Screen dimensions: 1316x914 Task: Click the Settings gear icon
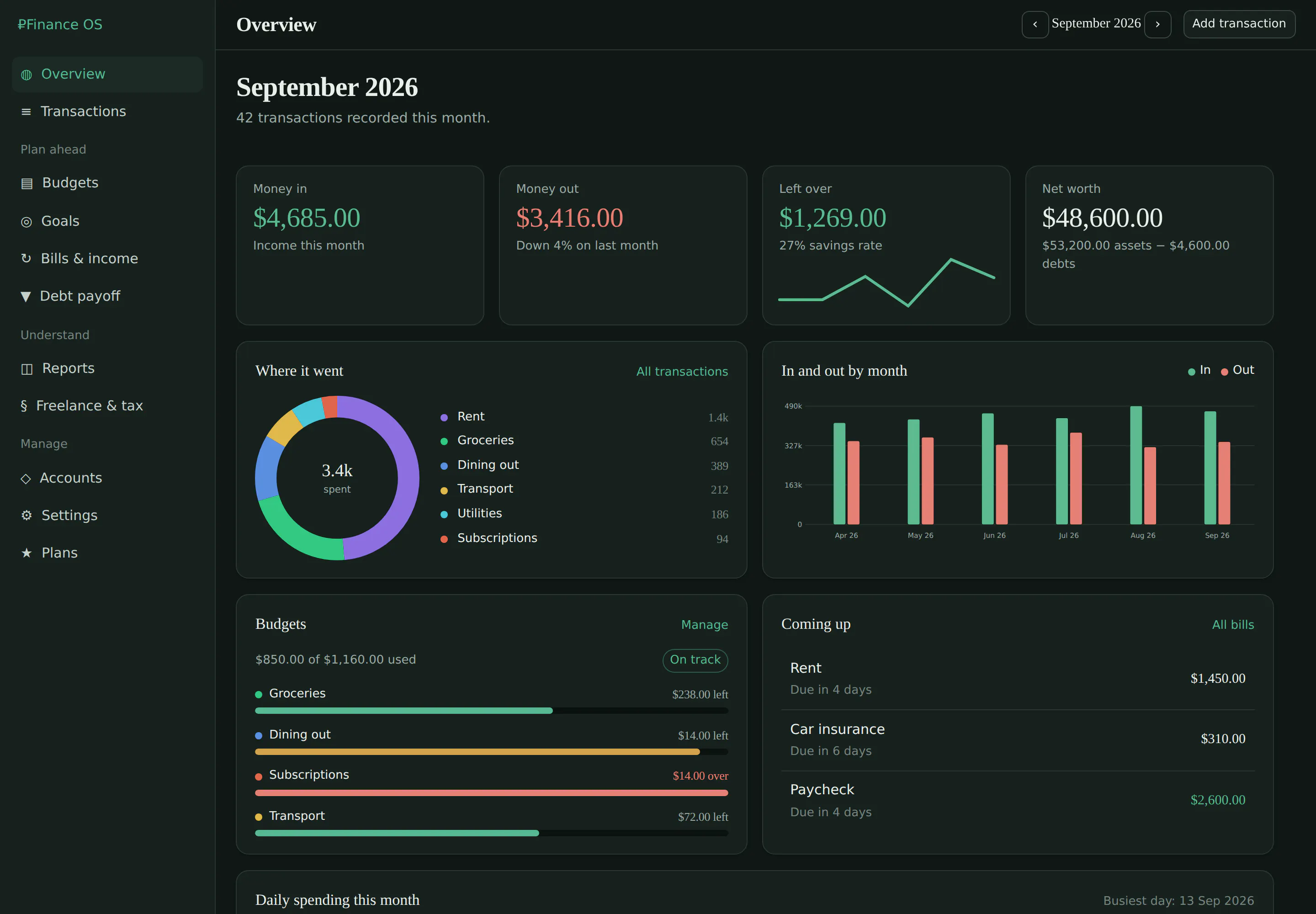coord(27,515)
